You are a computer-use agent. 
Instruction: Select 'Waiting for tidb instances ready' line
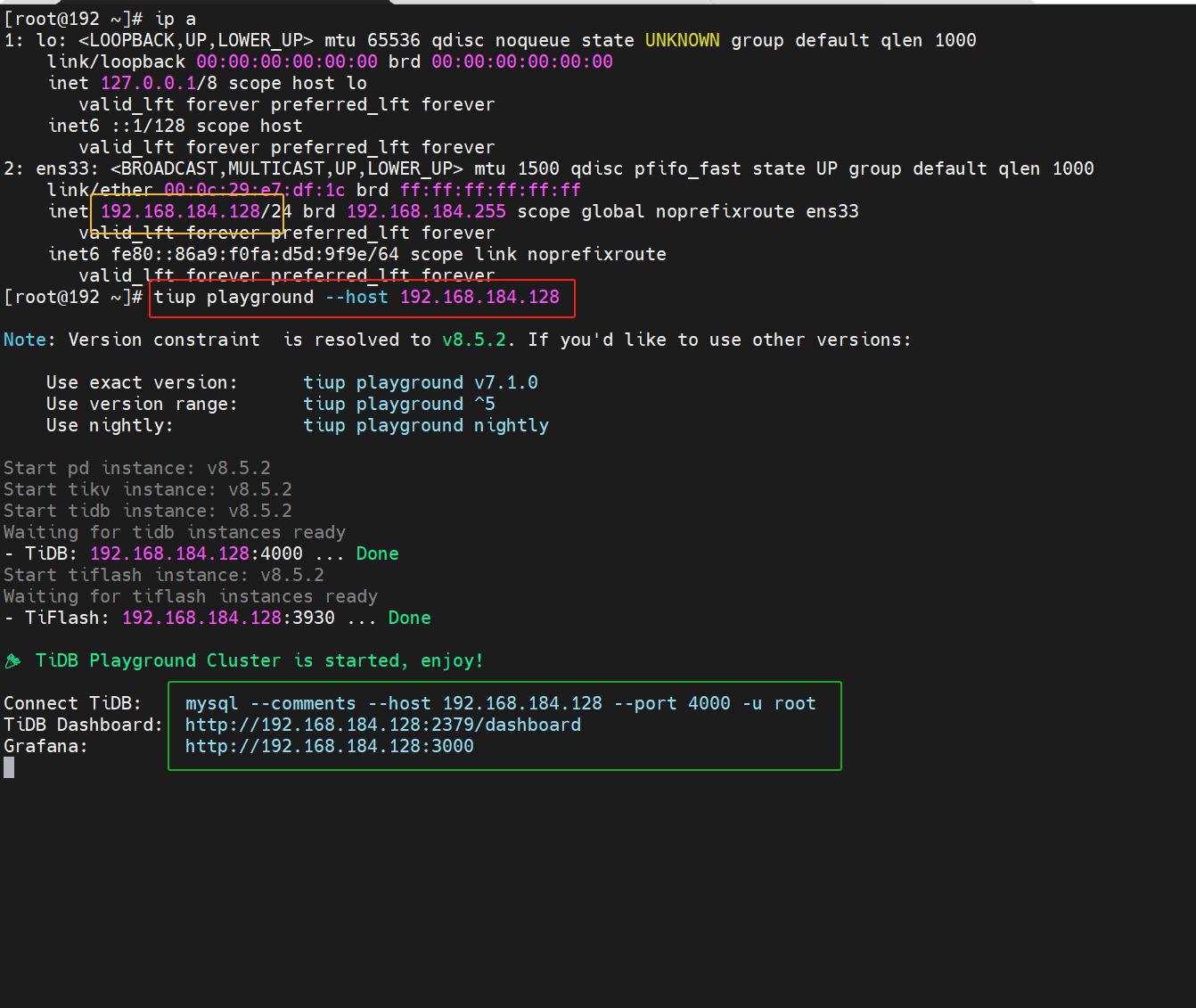(175, 532)
